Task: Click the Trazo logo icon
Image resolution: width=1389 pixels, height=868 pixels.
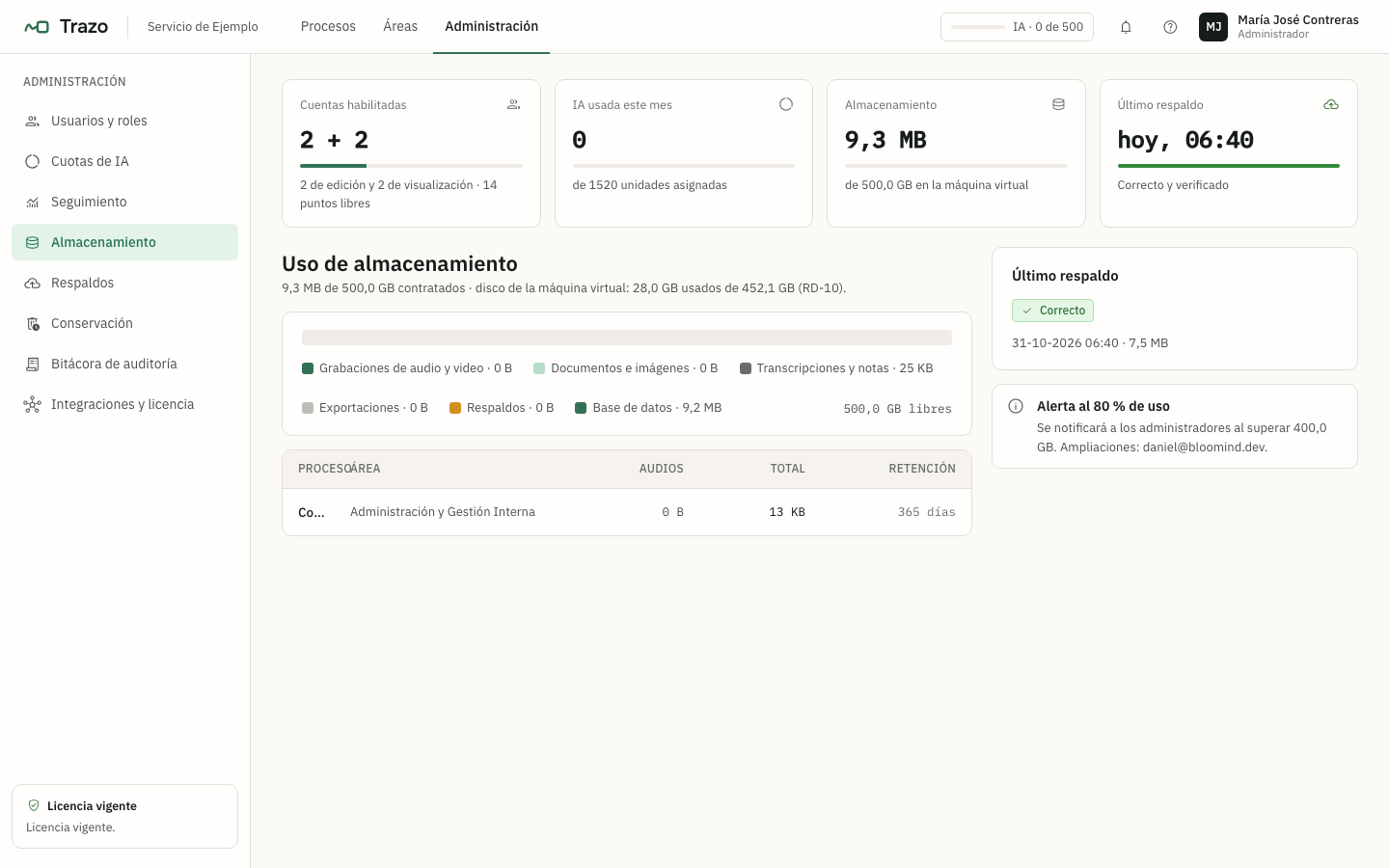Action: click(37, 27)
